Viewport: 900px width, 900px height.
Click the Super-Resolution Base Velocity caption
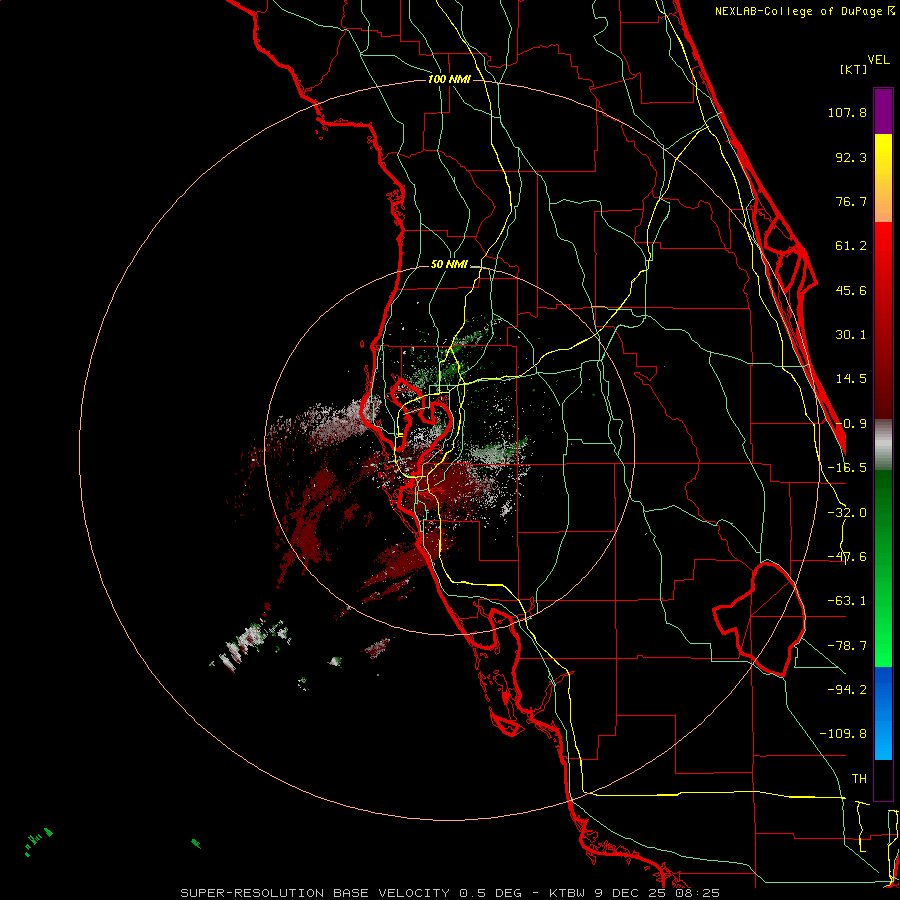450,893
